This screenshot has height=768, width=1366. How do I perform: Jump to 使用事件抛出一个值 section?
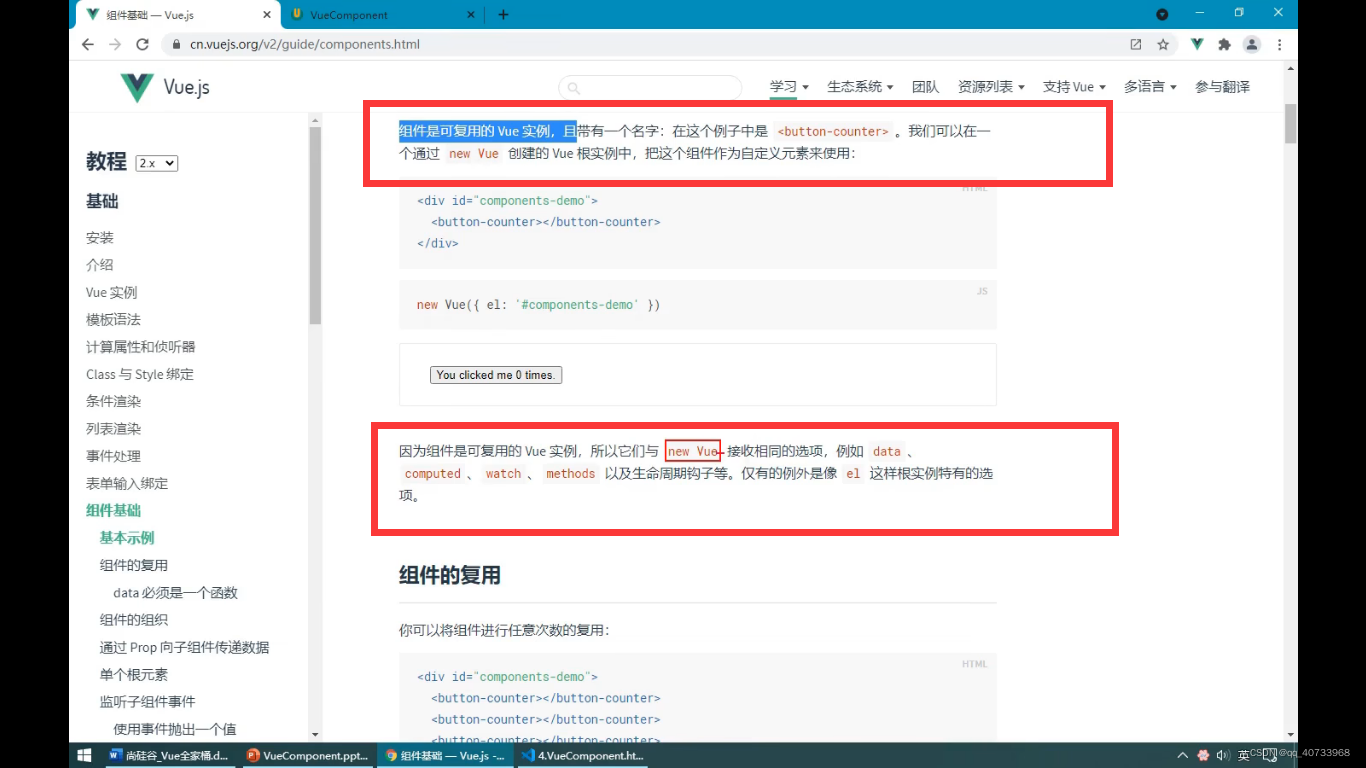coord(175,729)
